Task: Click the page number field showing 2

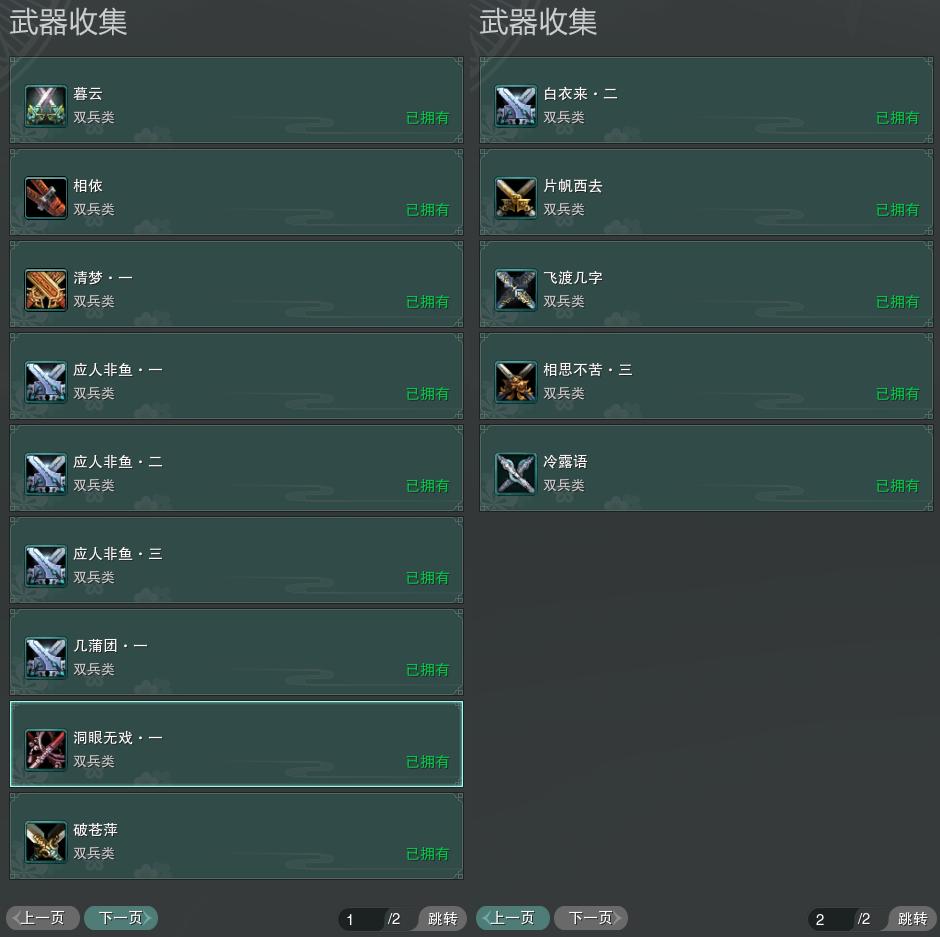Action: pyautogui.click(x=831, y=919)
